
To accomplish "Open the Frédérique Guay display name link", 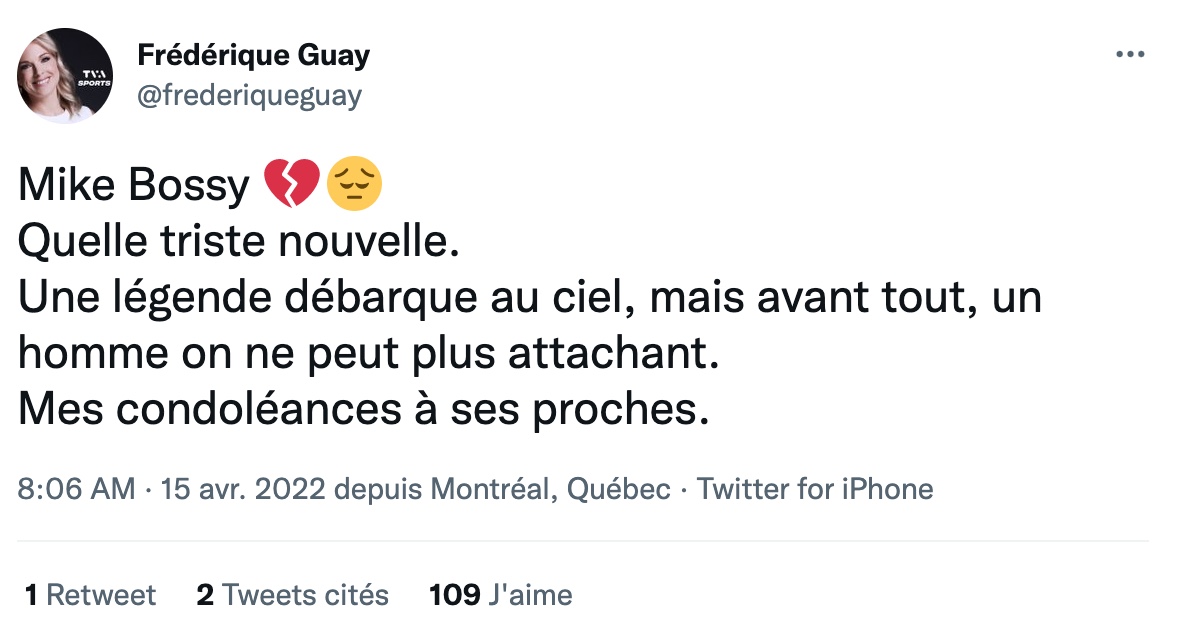I will [253, 56].
